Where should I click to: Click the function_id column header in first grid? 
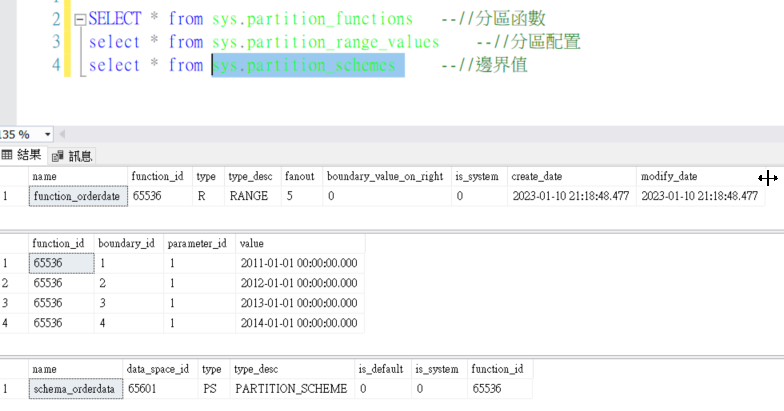160,176
